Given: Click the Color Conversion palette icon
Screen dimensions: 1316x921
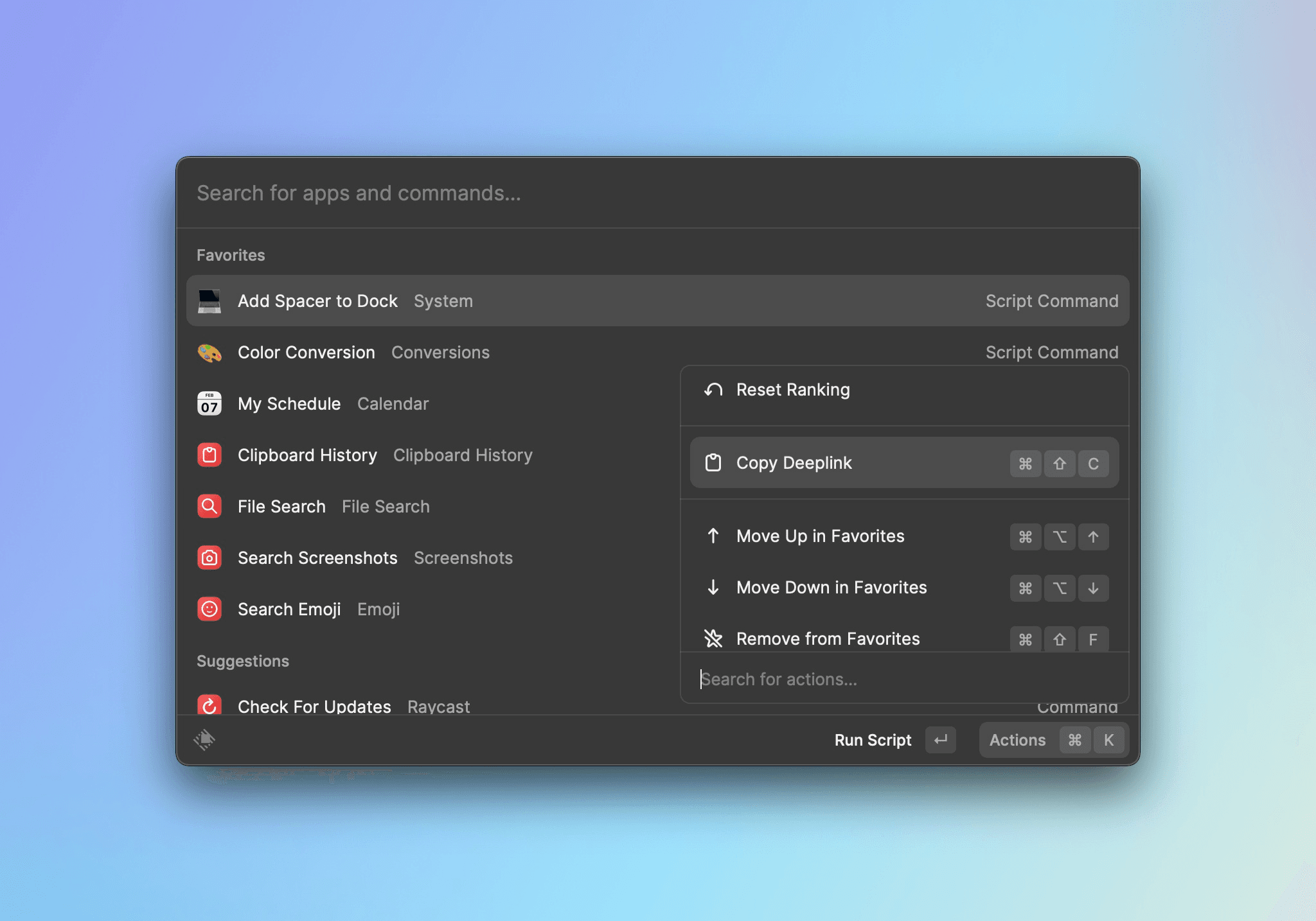Looking at the screenshot, I should (x=209, y=353).
